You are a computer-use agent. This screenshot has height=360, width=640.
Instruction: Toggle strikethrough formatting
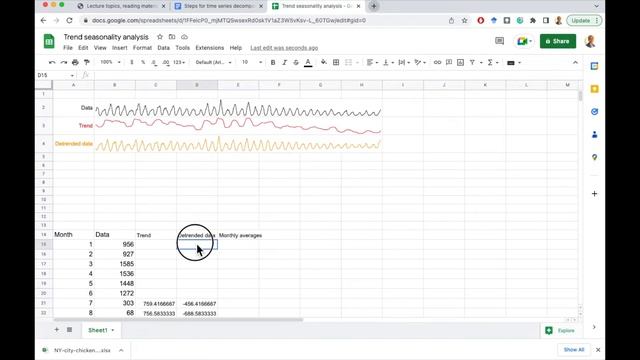[296, 62]
